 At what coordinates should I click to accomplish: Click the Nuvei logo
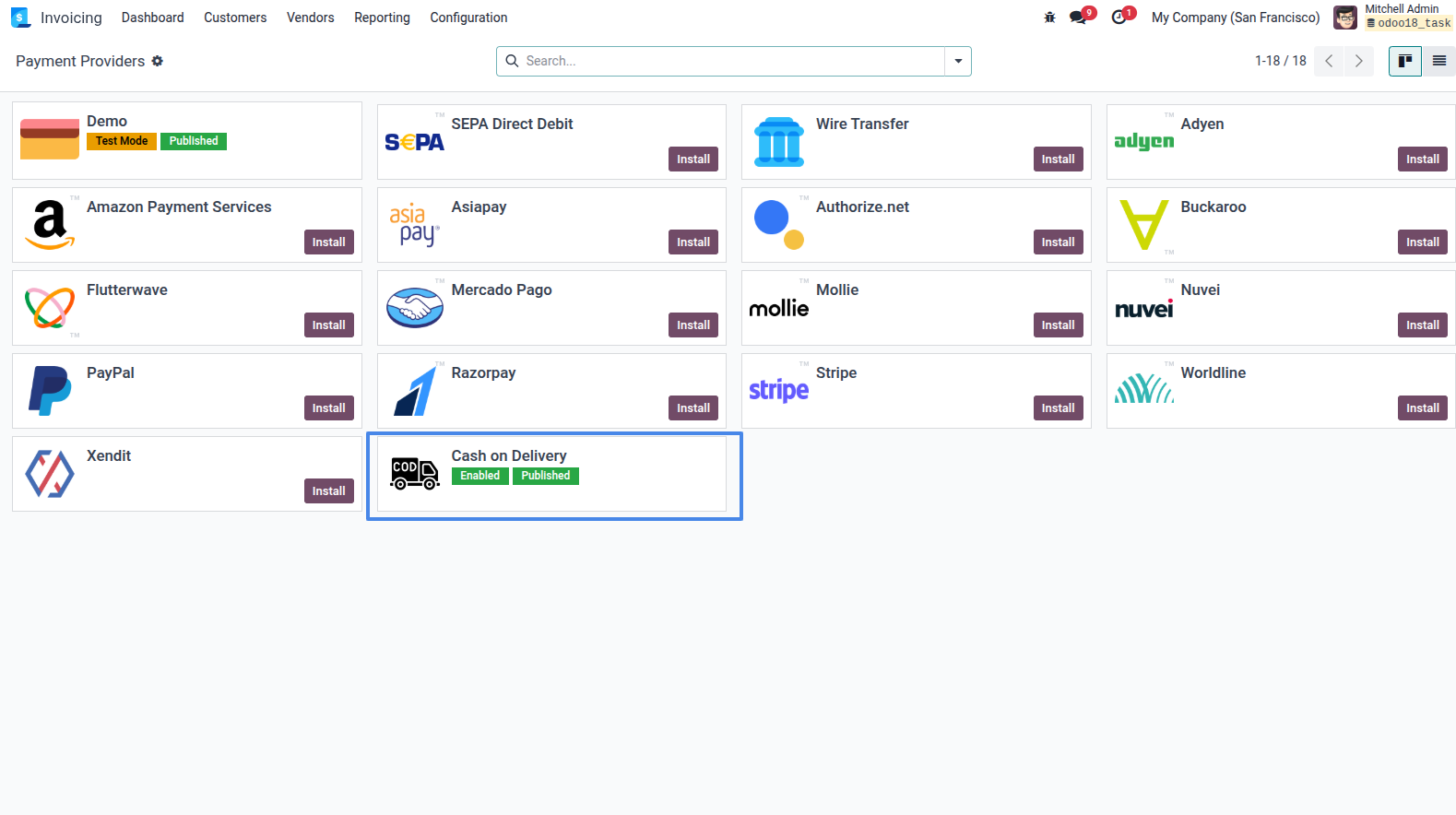pos(1144,309)
